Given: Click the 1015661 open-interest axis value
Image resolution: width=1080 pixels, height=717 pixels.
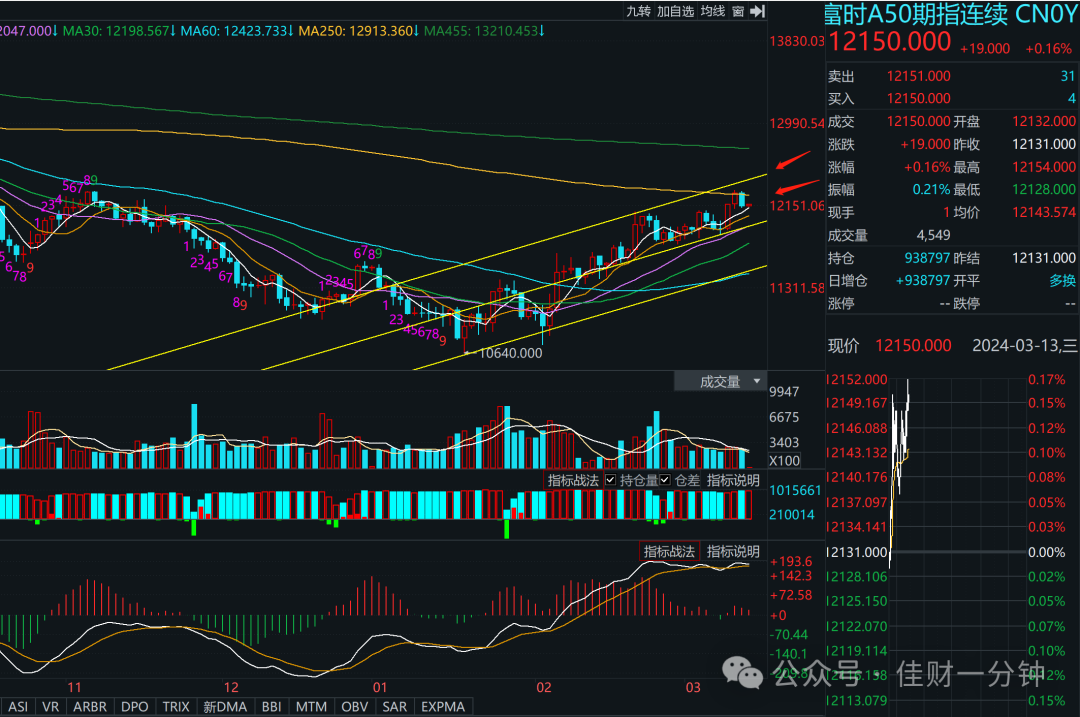Looking at the screenshot, I should [x=795, y=490].
